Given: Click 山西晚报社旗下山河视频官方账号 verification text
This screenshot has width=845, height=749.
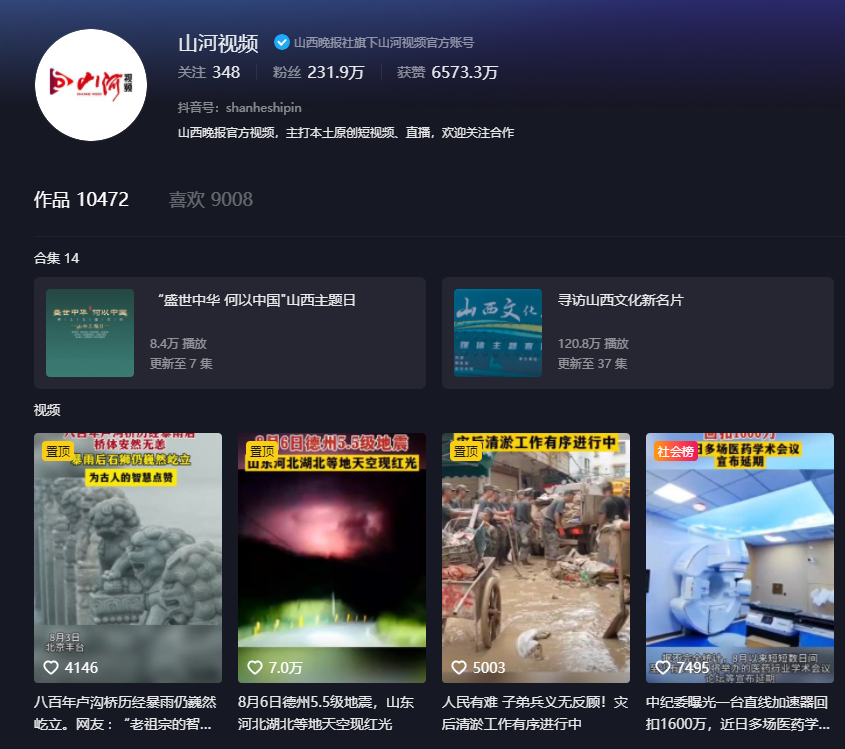Looking at the screenshot, I should (384, 43).
